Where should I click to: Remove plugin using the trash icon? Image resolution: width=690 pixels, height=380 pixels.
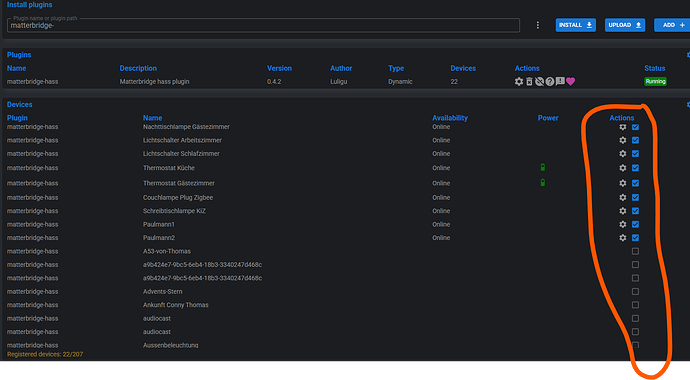[529, 81]
